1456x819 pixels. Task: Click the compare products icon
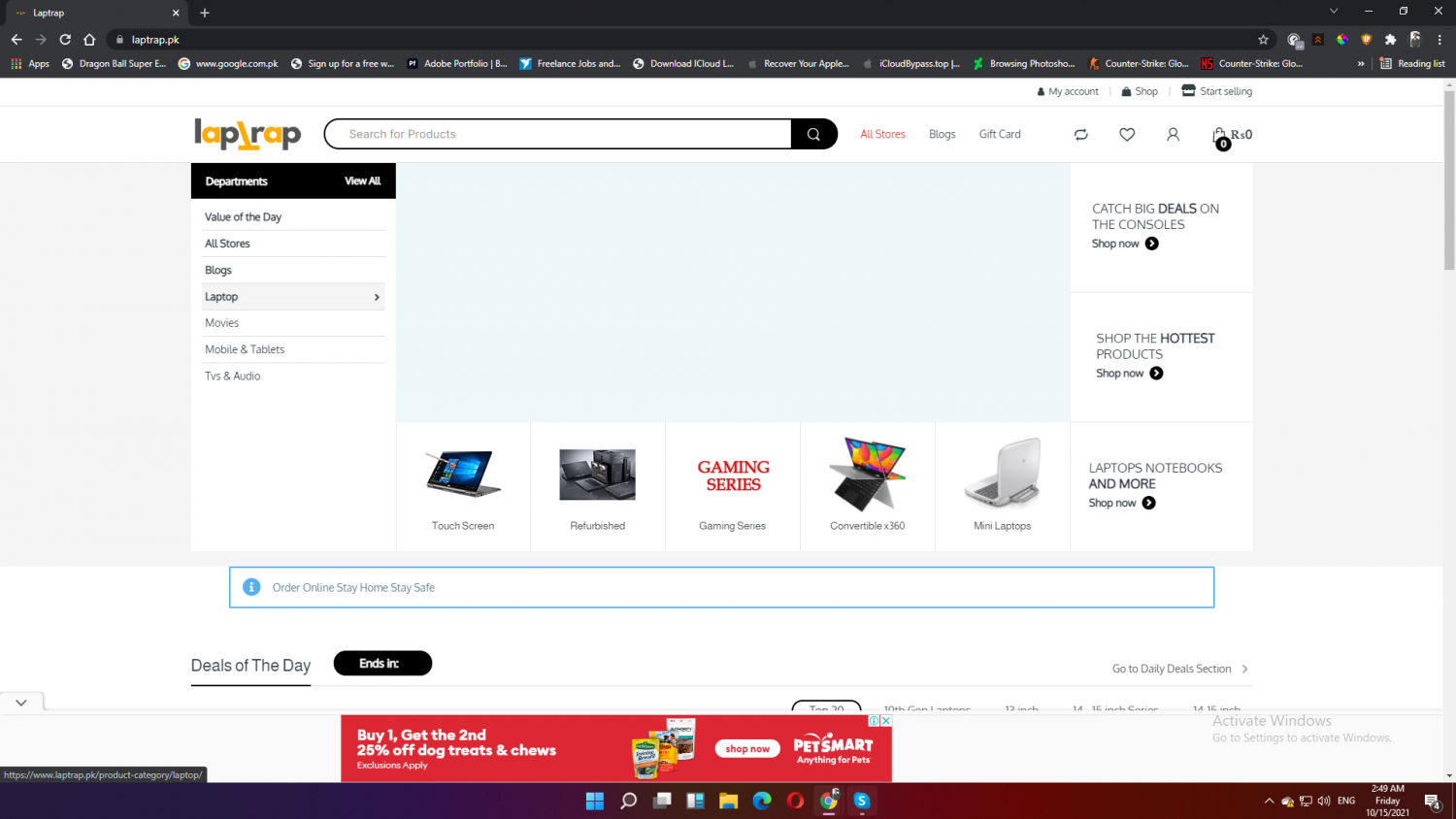coord(1081,135)
